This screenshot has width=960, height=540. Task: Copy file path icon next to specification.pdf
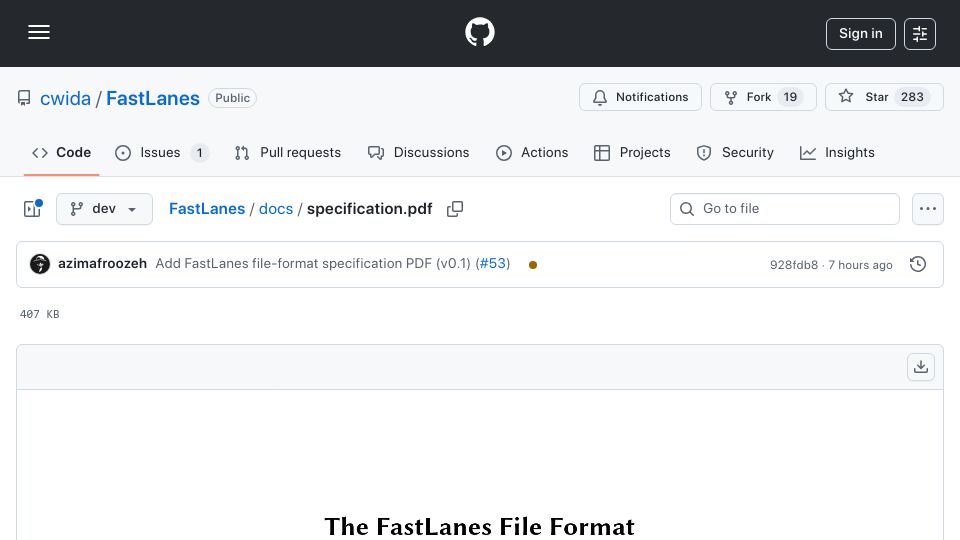point(455,209)
